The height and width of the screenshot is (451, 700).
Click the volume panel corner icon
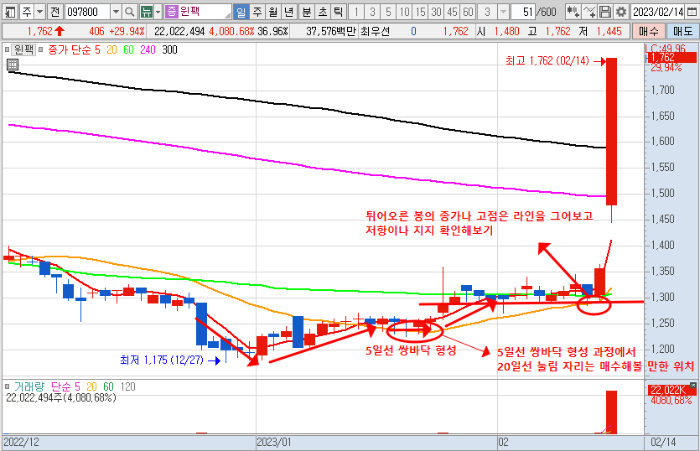693,385
